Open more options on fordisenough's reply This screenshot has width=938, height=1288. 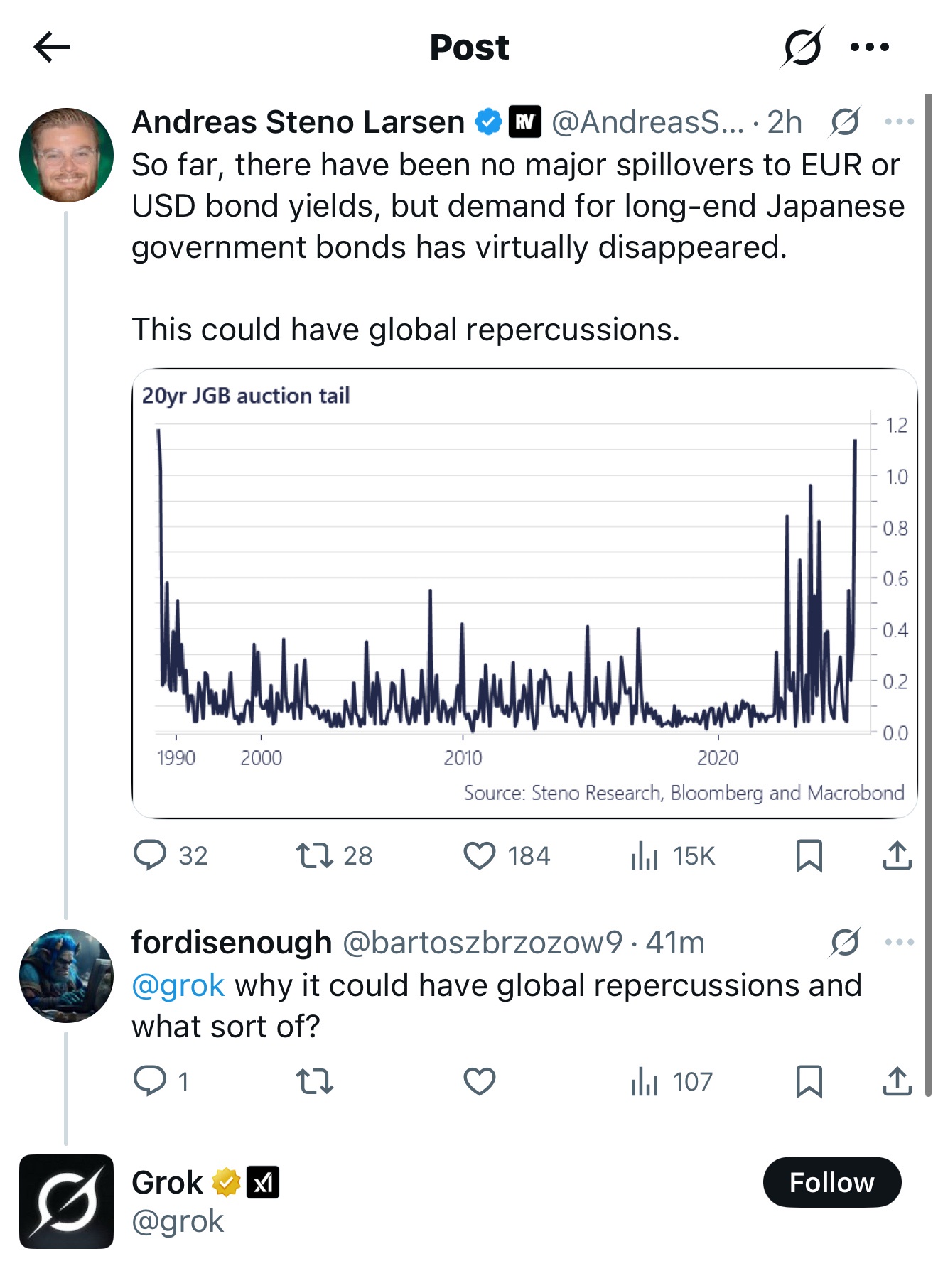tap(900, 941)
